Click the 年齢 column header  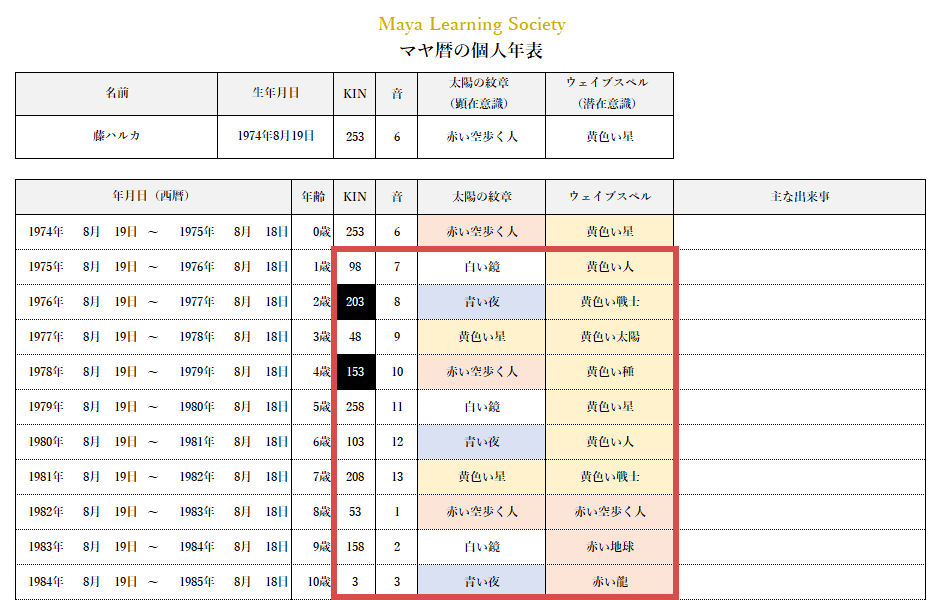[x=312, y=197]
